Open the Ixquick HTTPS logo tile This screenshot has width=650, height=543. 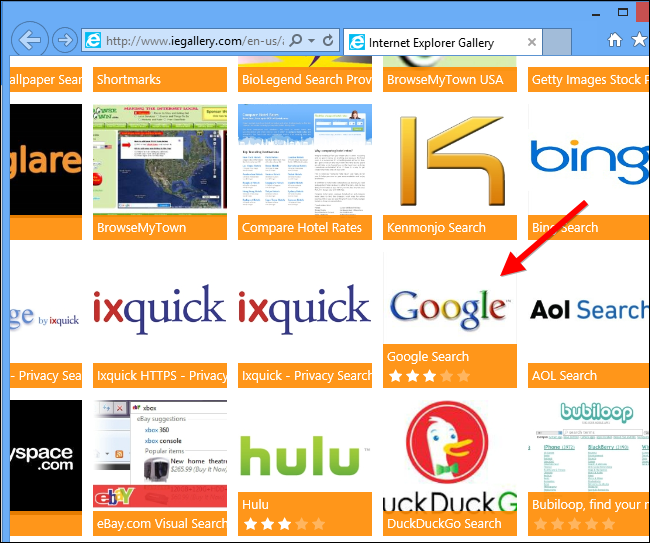tap(160, 308)
